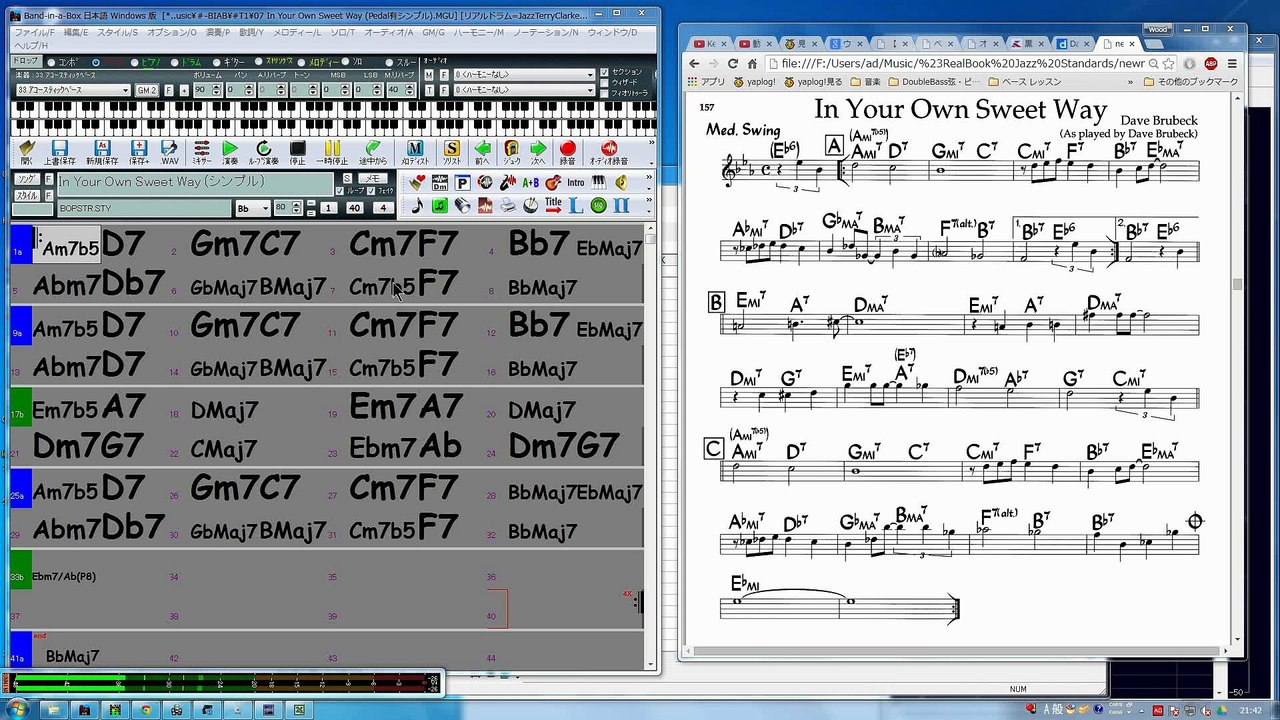Open the Melody (メロディー/L) menu
The width and height of the screenshot is (1280, 720).
[x=296, y=33]
